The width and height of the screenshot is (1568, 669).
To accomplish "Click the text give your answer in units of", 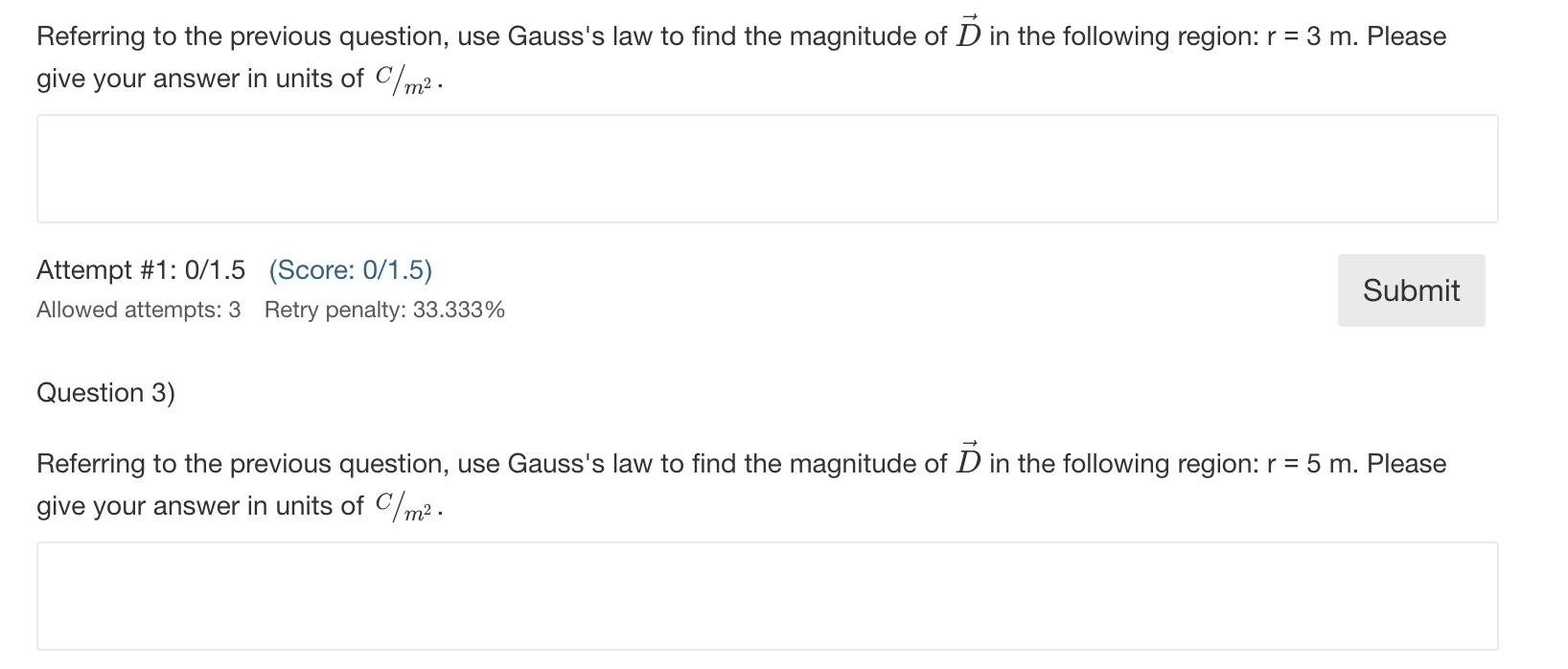I will coord(199,78).
